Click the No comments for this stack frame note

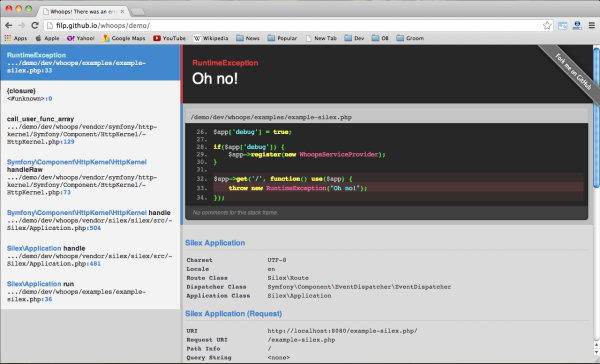click(x=235, y=212)
